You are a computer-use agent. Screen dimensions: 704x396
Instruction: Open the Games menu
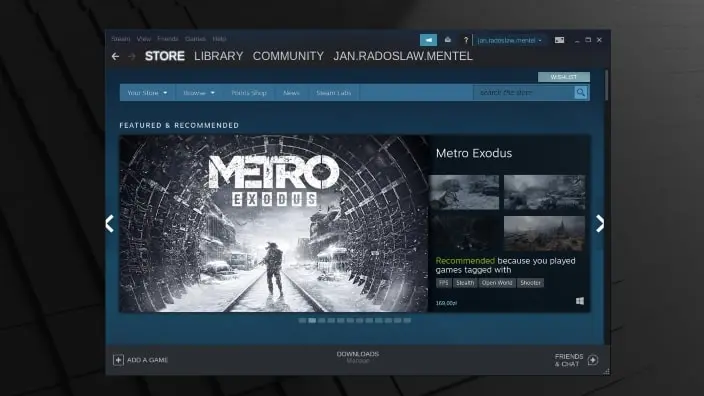(x=195, y=39)
